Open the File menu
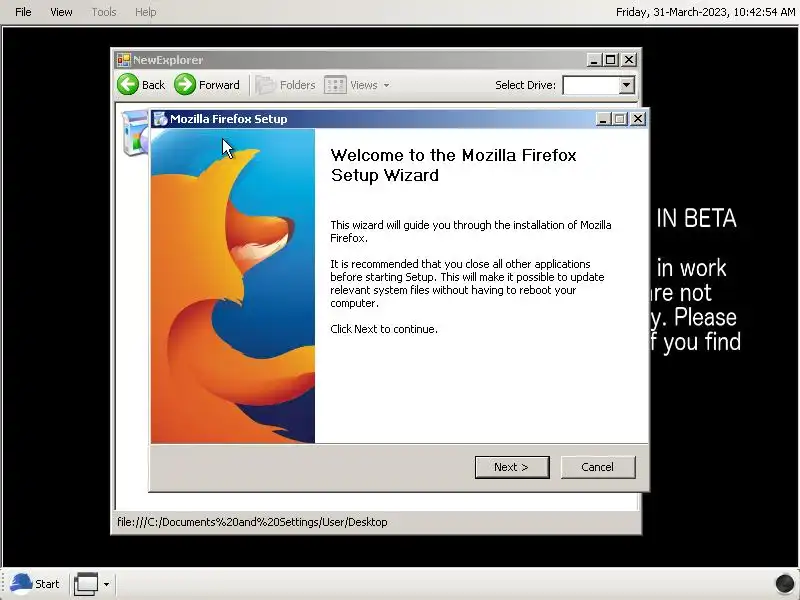 [x=23, y=12]
